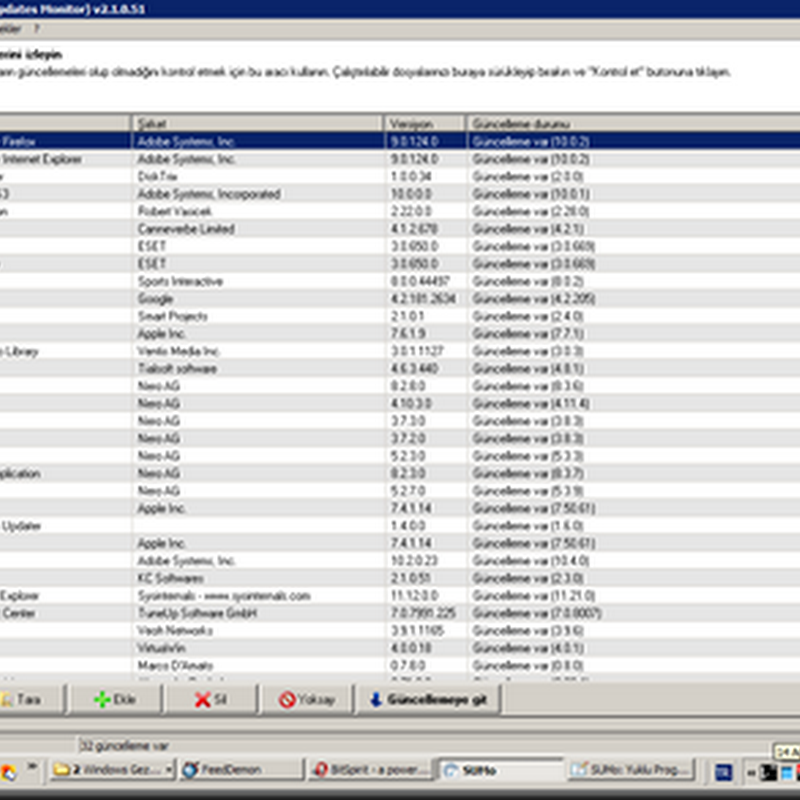The image size is (800, 800).
Task: Open the ? help menu
Action: tap(36, 29)
